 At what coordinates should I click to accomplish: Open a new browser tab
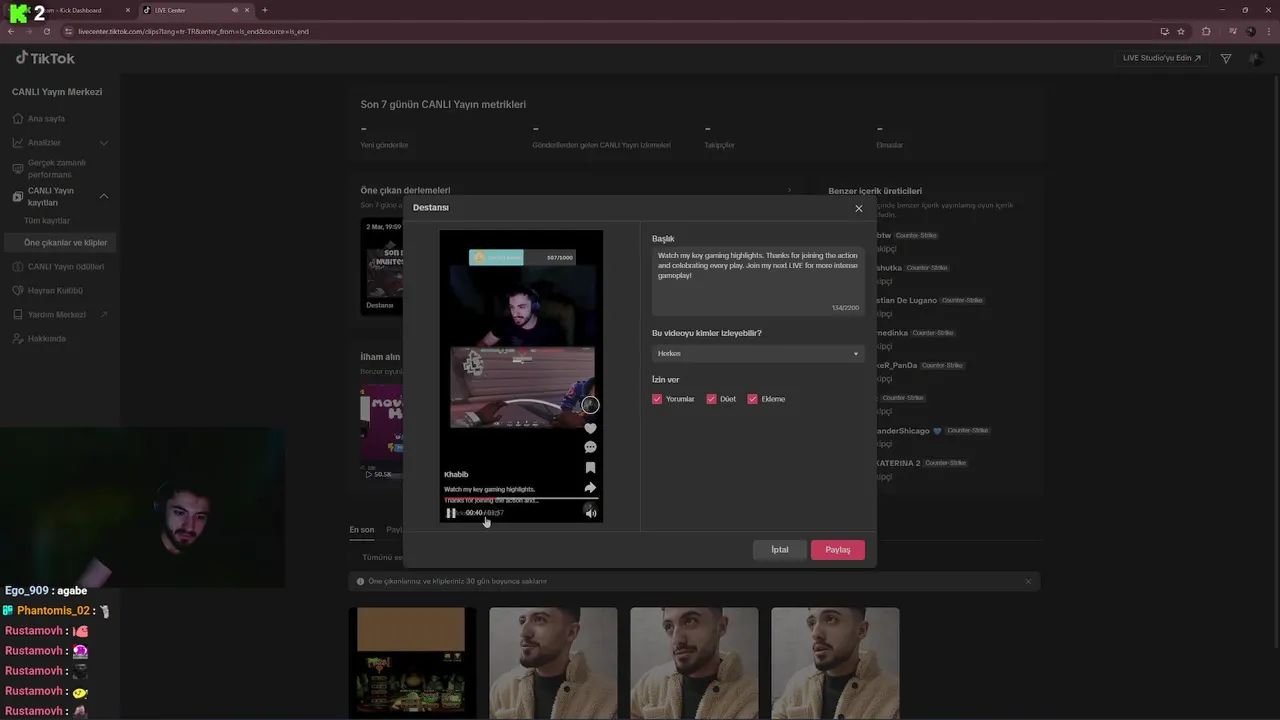pos(265,10)
